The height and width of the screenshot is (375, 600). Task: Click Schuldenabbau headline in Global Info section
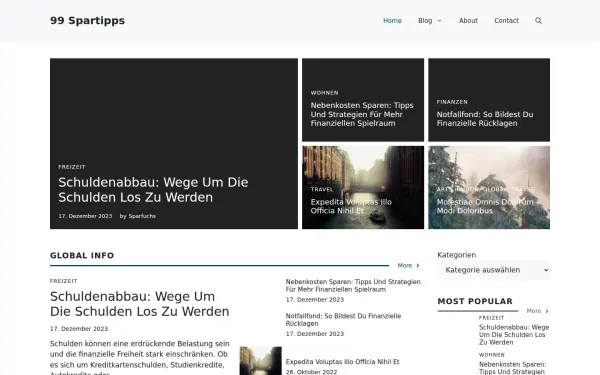tap(139, 304)
